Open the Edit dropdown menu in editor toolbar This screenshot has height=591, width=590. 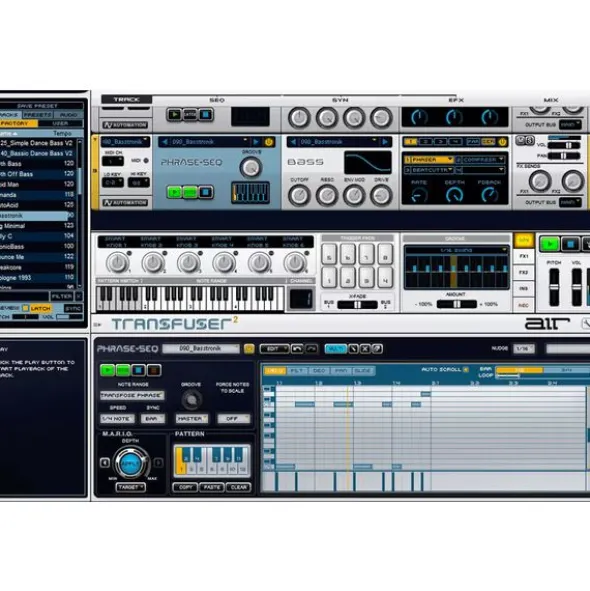(x=274, y=349)
